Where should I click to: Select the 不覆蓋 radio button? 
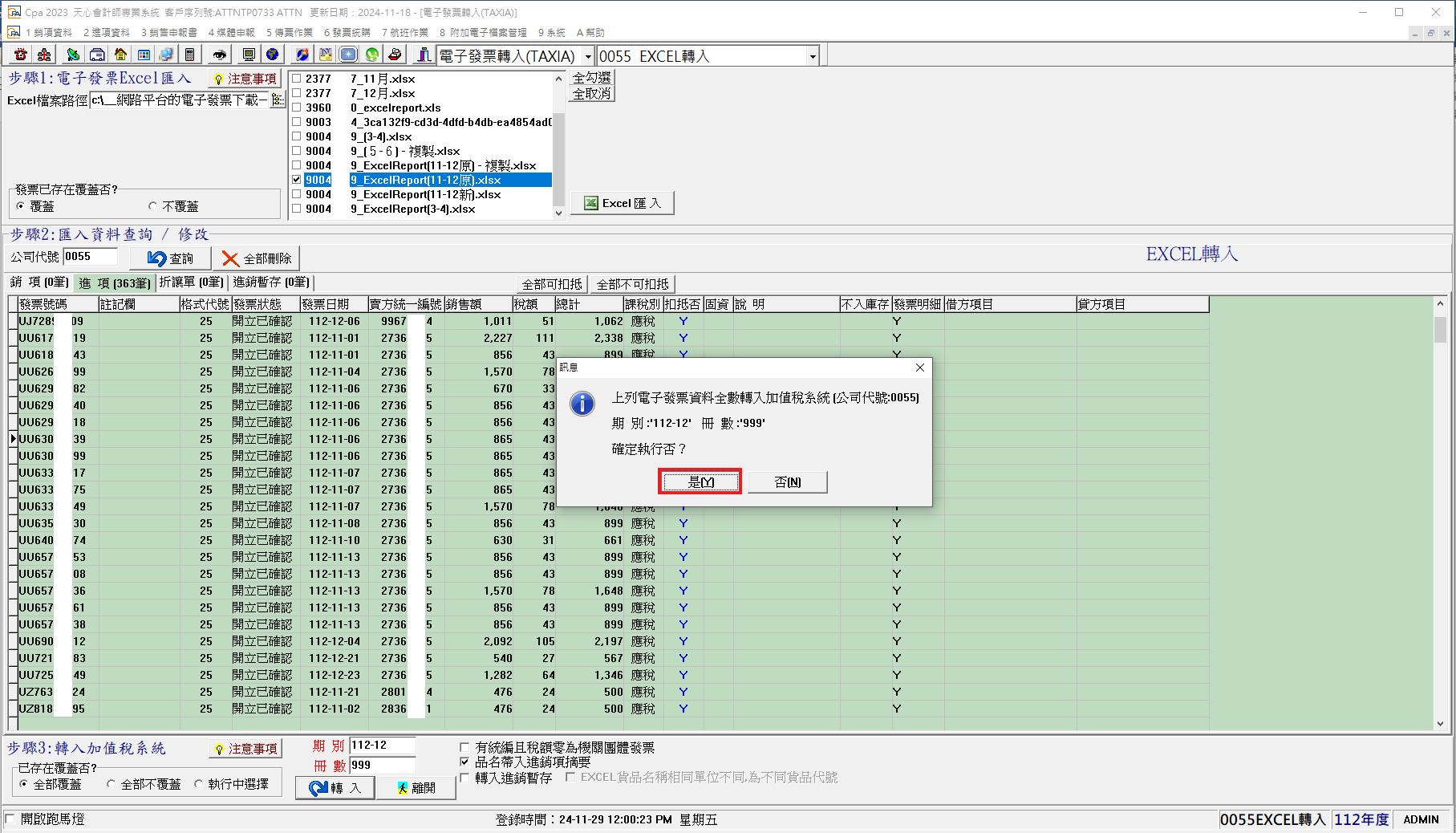(x=152, y=206)
